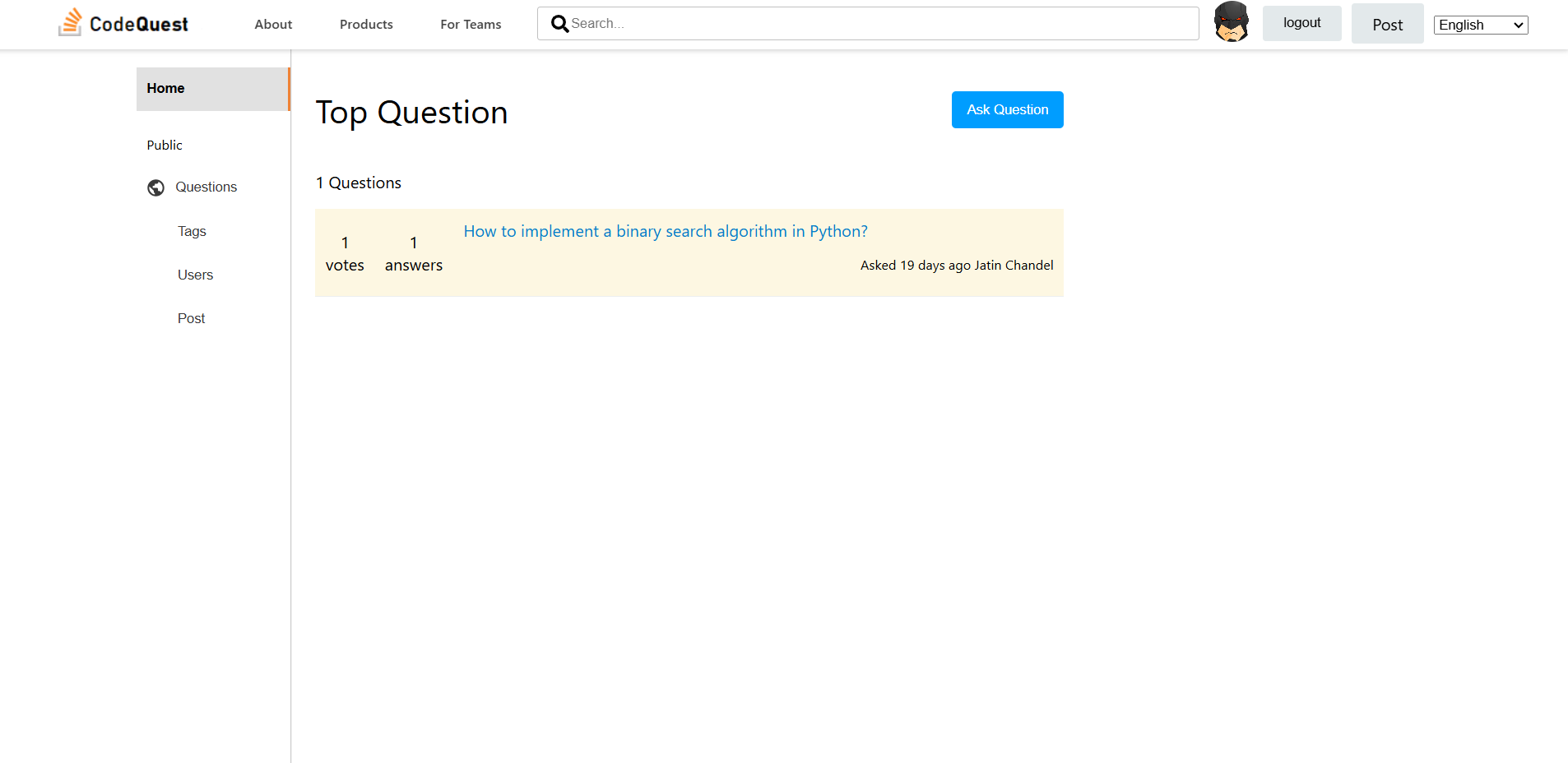
Task: Focus the Search input field
Action: point(880,24)
